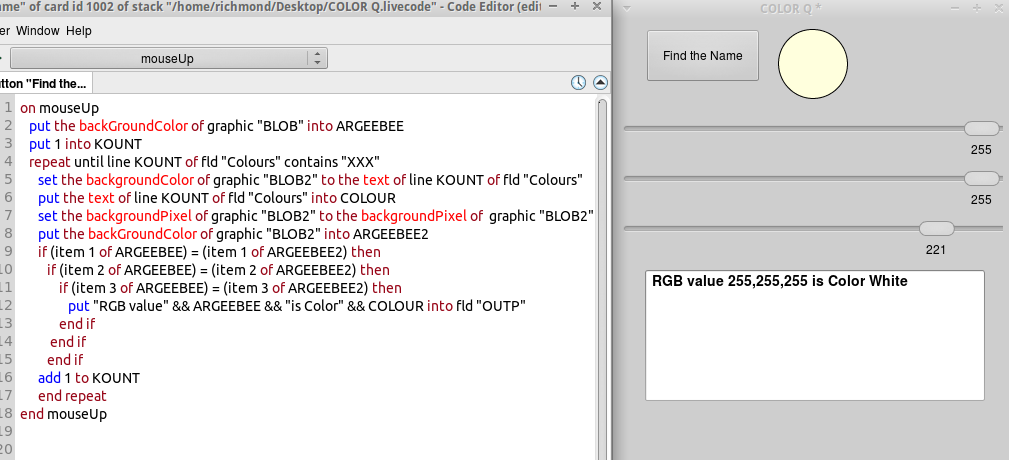The image size is (1009, 460).
Task: Close the COLOR Q stack window
Action: click(x=998, y=8)
